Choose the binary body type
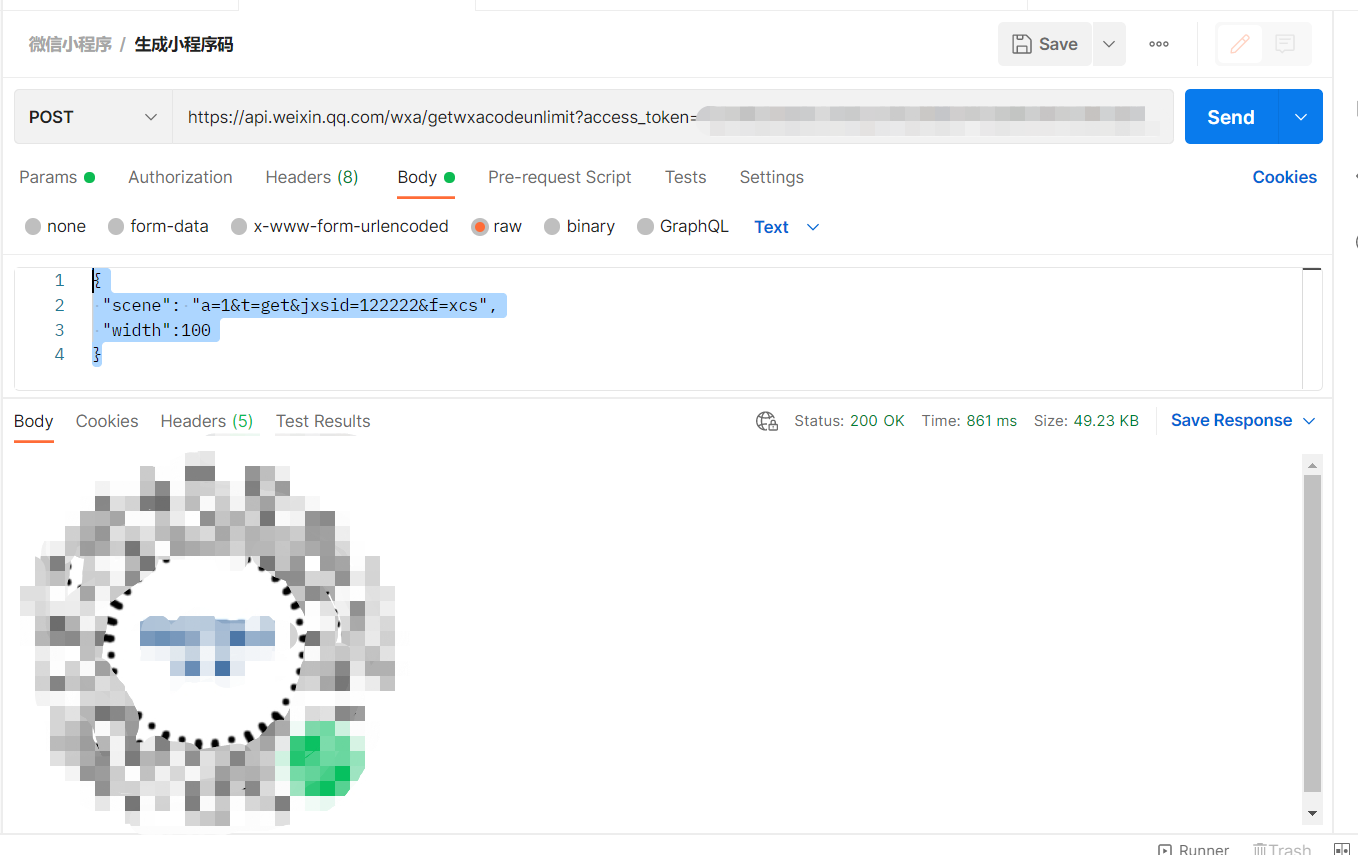1358x855 pixels. pos(579,226)
